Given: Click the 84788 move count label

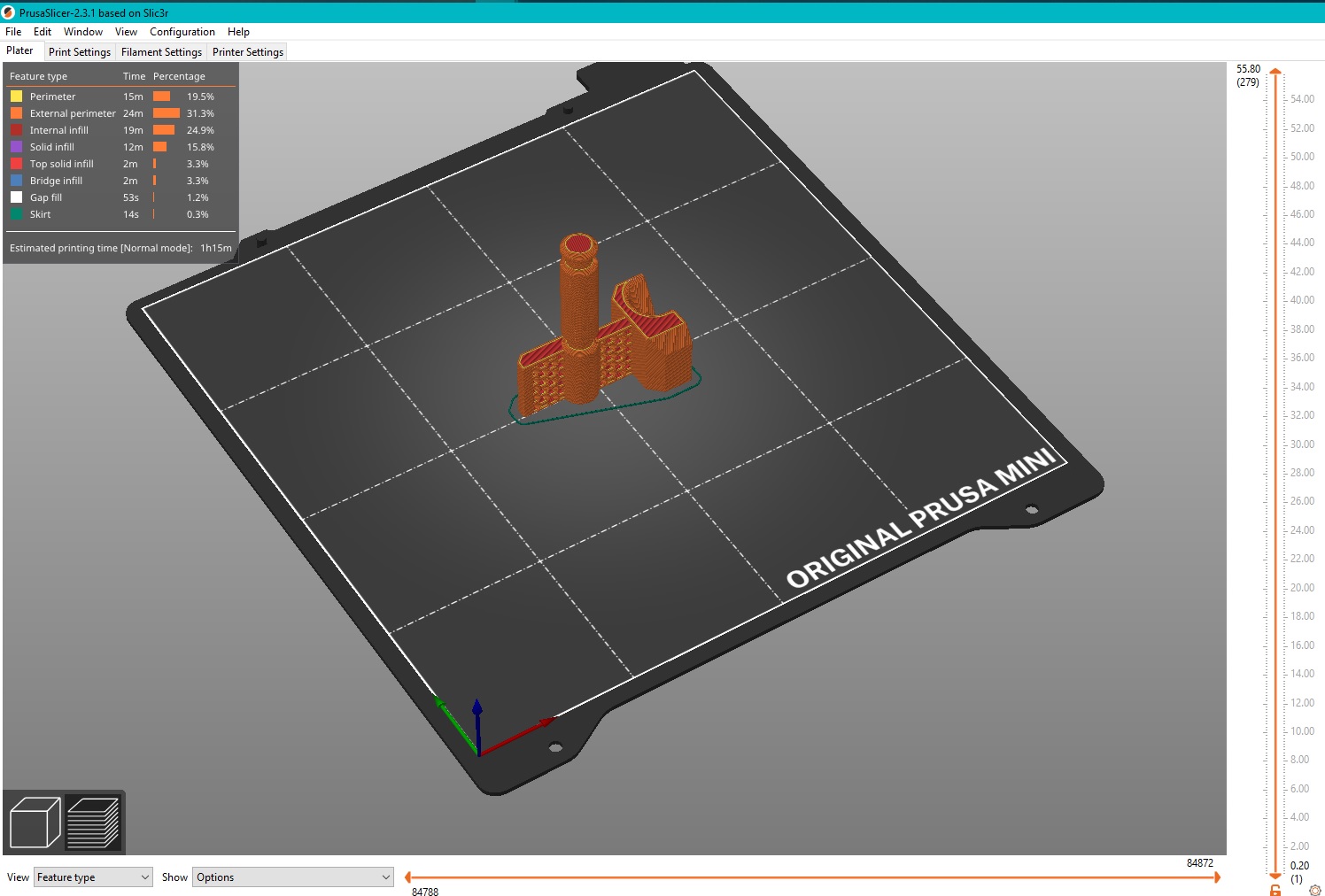Looking at the screenshot, I should (x=425, y=891).
